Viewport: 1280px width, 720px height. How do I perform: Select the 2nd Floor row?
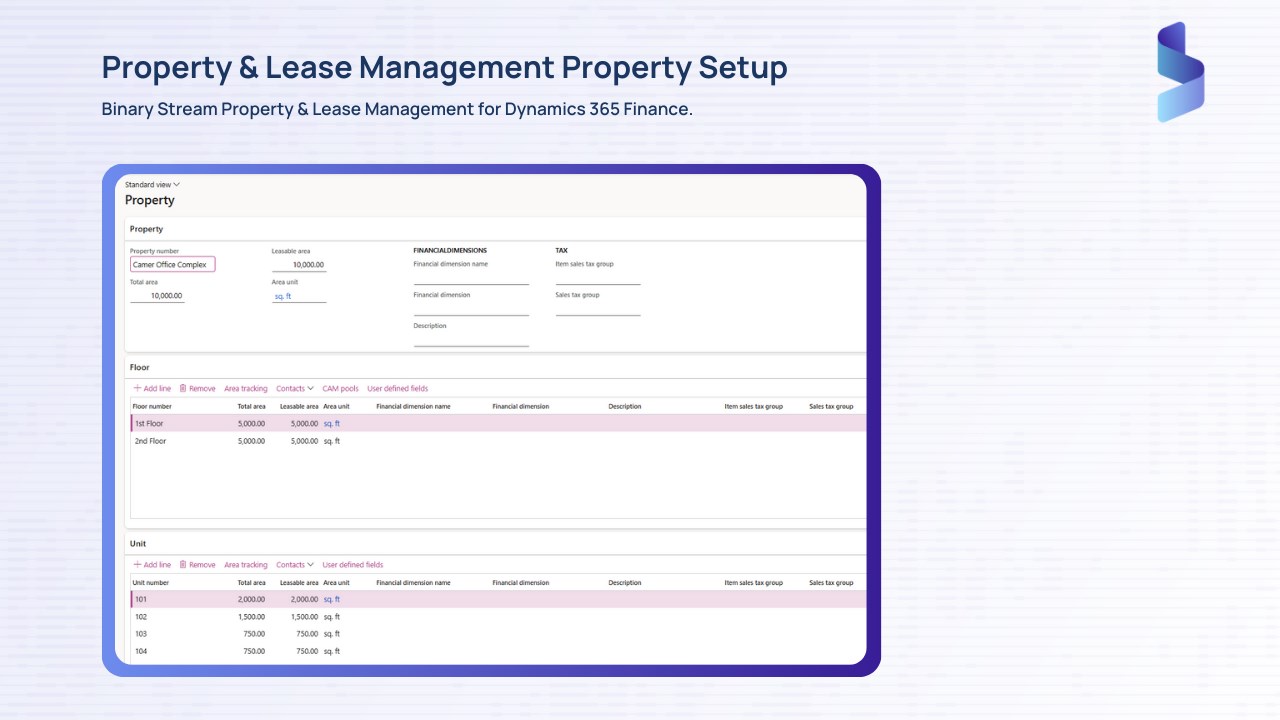pyautogui.click(x=498, y=441)
